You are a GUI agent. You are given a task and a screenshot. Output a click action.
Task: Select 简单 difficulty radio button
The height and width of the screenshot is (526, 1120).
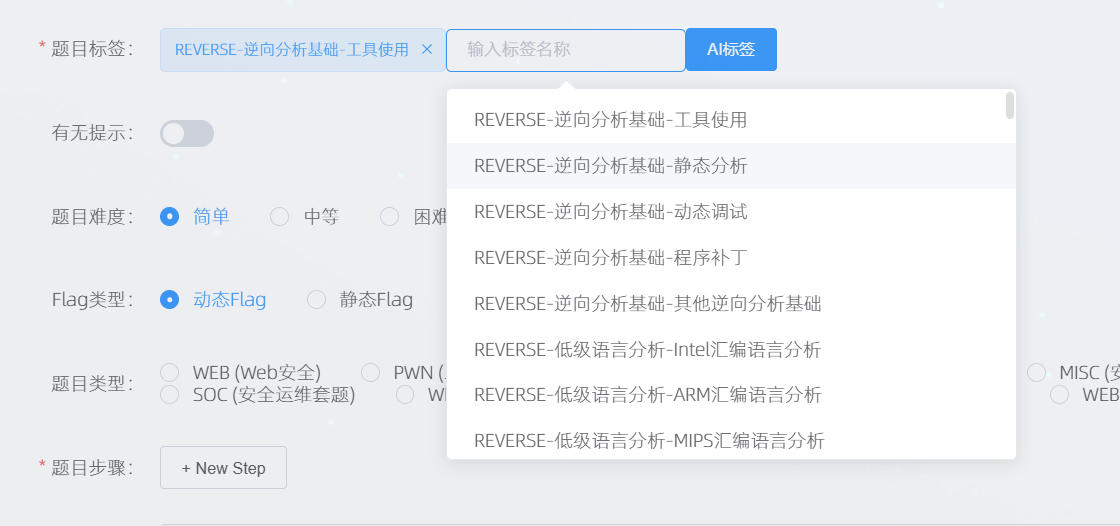point(170,216)
